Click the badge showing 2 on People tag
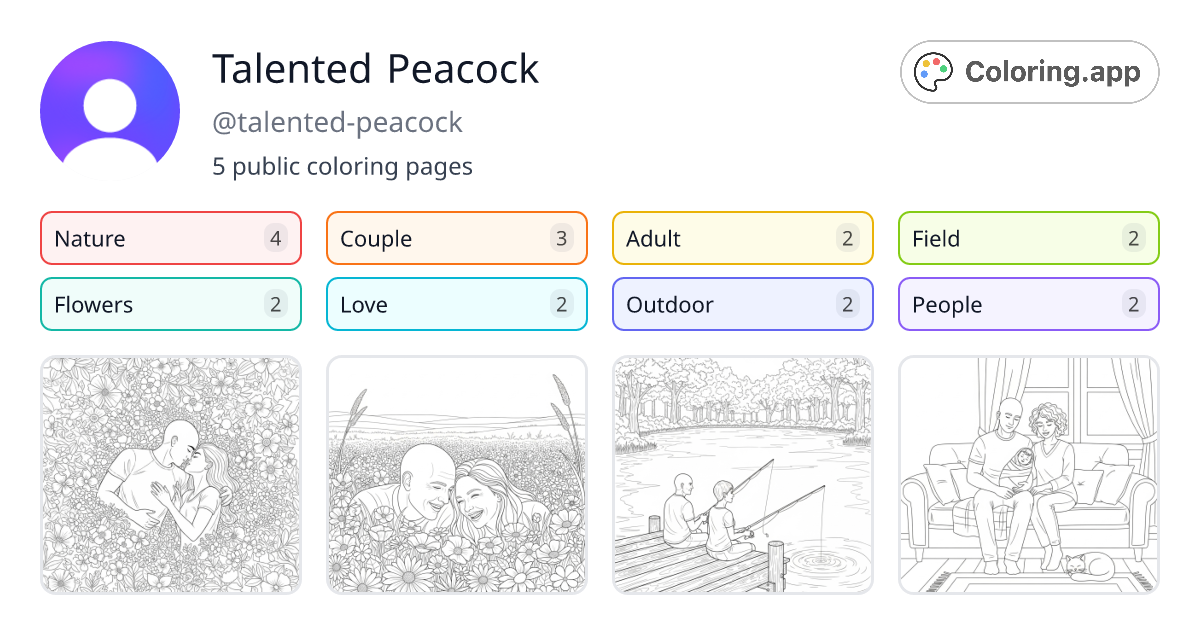Screen dimensions: 1200x630 (1133, 304)
